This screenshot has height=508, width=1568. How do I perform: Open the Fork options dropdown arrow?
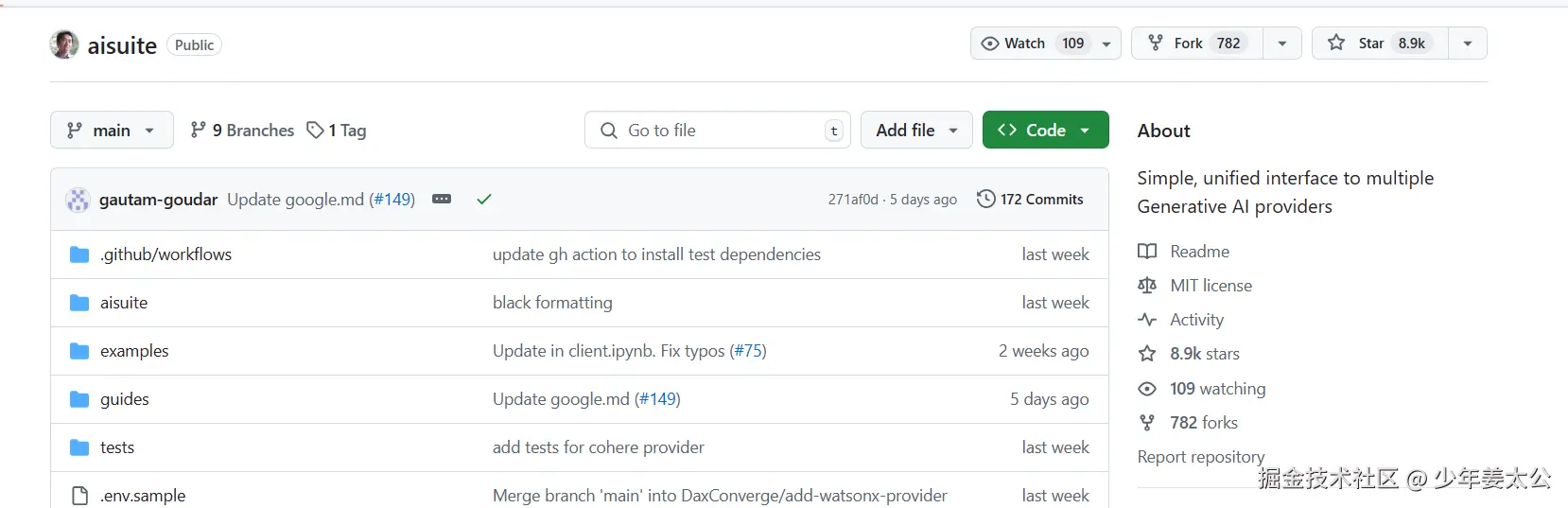tap(1282, 44)
